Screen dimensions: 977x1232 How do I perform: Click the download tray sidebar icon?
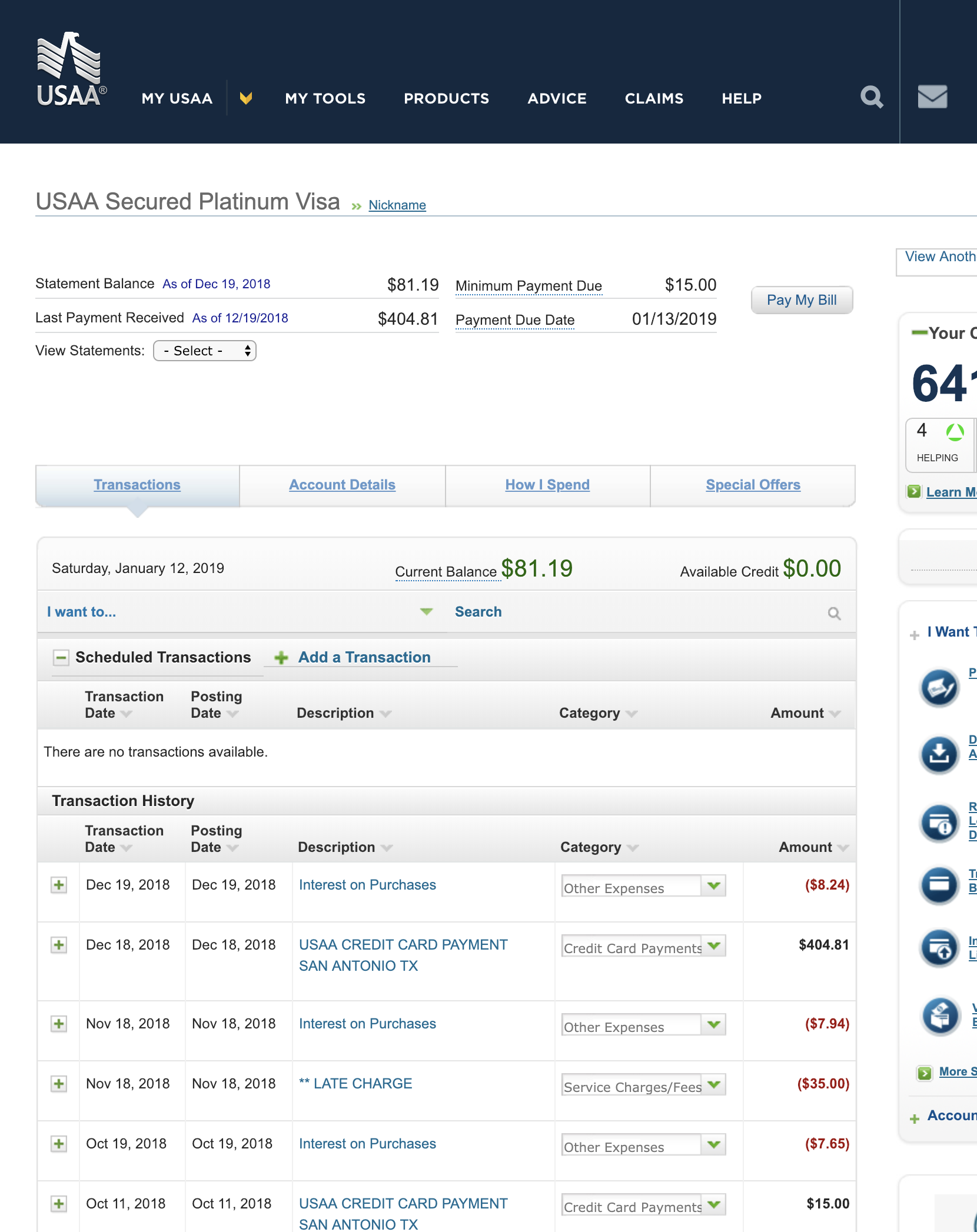(939, 754)
